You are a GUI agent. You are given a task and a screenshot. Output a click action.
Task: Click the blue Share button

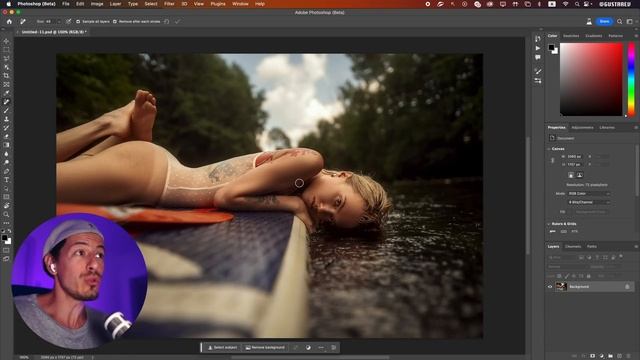point(604,21)
